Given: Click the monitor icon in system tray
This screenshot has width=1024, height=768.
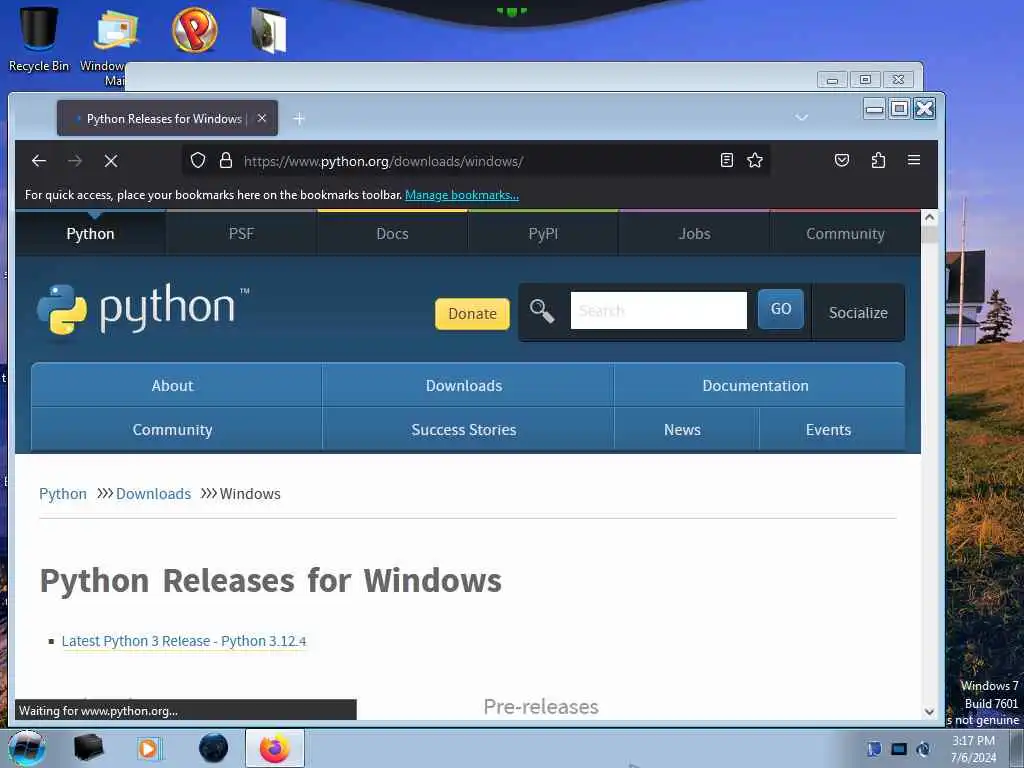Looking at the screenshot, I should click(x=899, y=748).
